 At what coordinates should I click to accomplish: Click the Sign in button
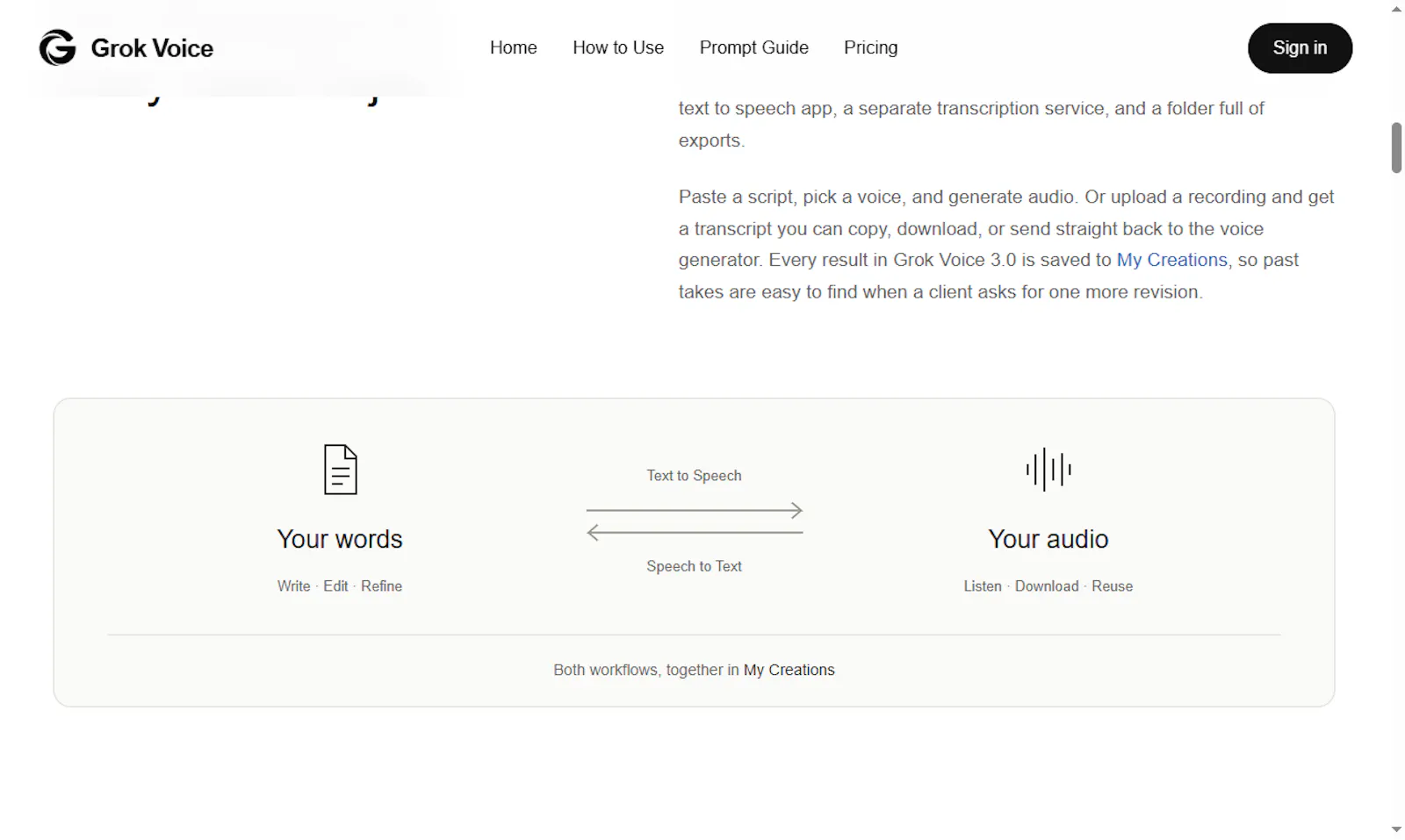pos(1300,47)
